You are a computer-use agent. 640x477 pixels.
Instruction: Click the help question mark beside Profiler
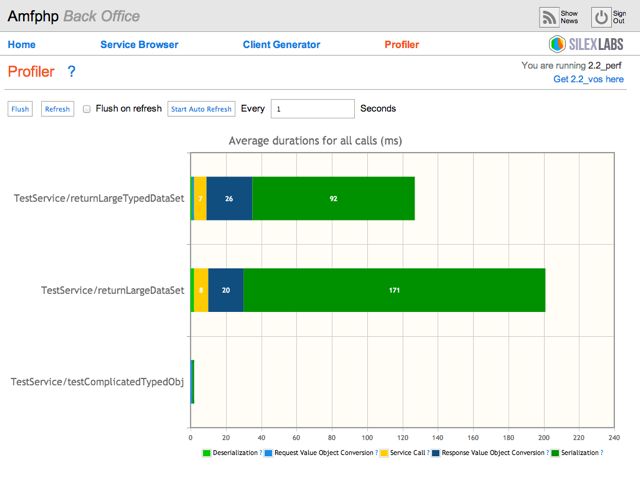[x=71, y=72]
